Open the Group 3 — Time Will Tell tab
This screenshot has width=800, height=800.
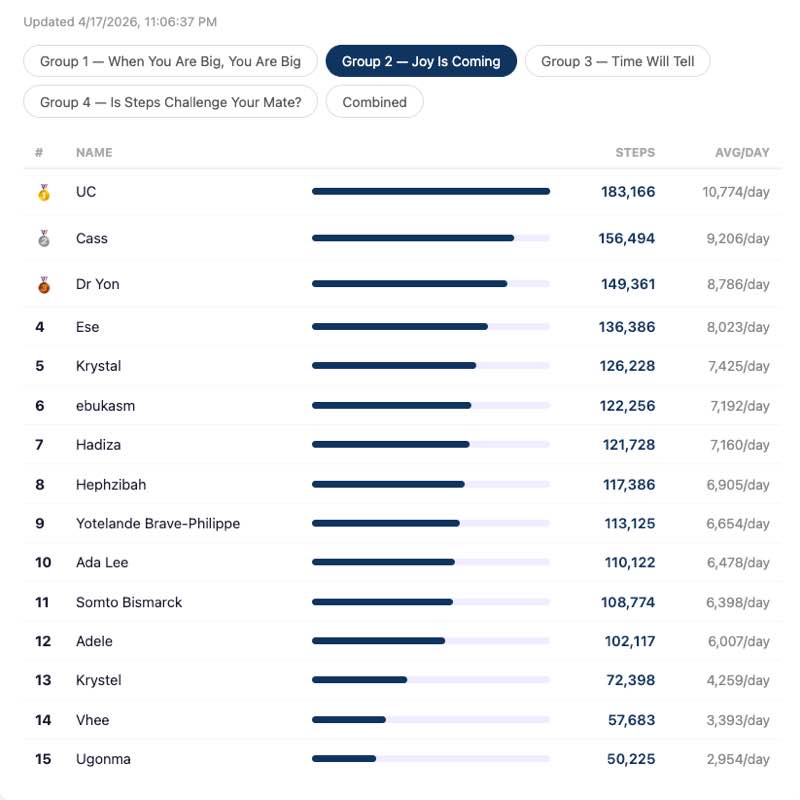click(617, 61)
